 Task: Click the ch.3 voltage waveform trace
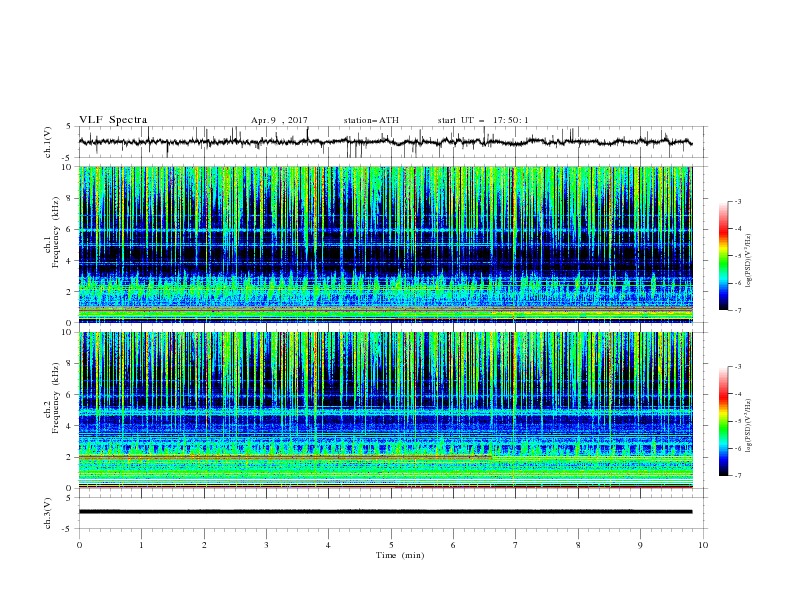point(385,512)
